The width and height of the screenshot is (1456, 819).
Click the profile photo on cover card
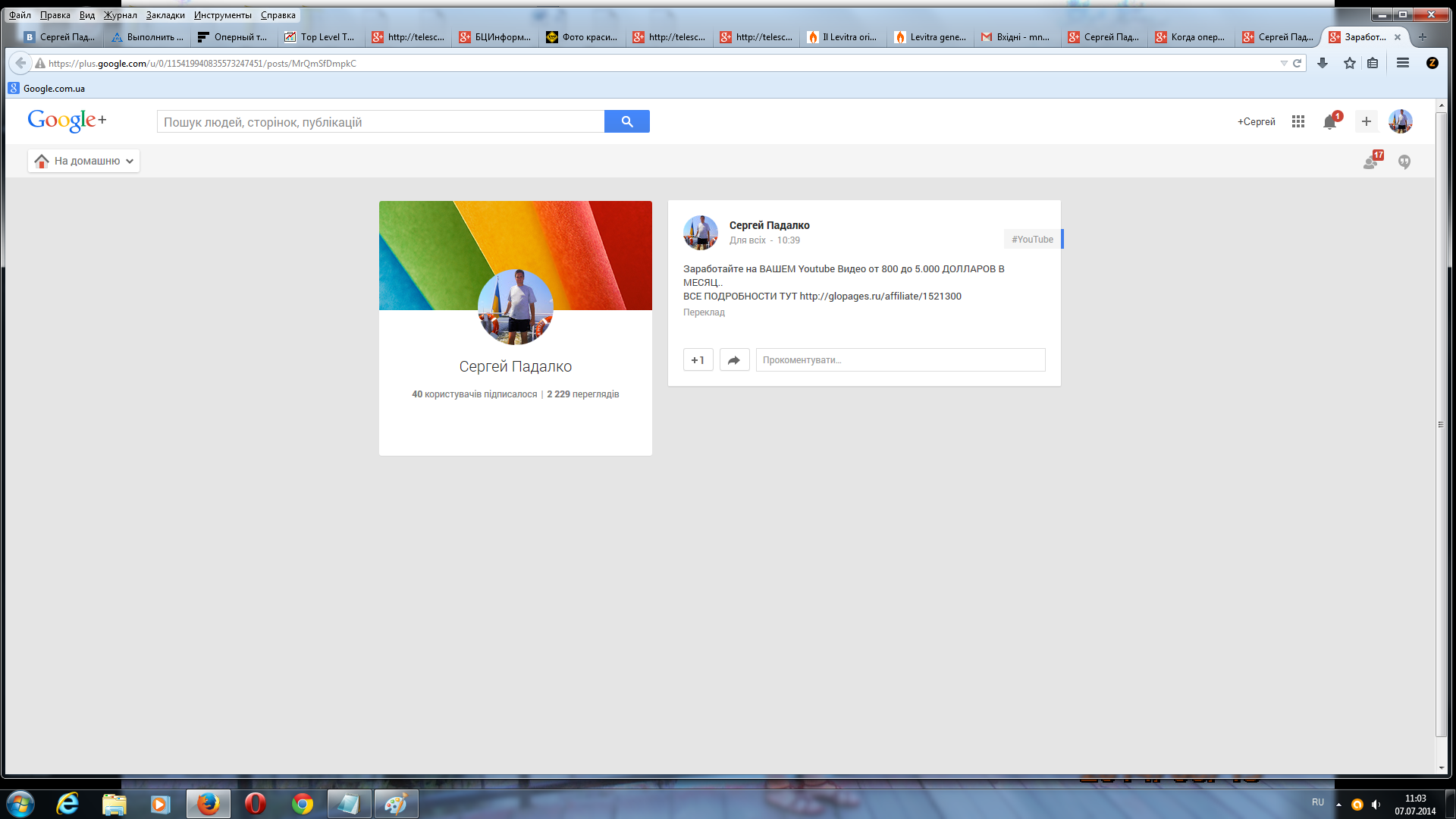click(515, 306)
